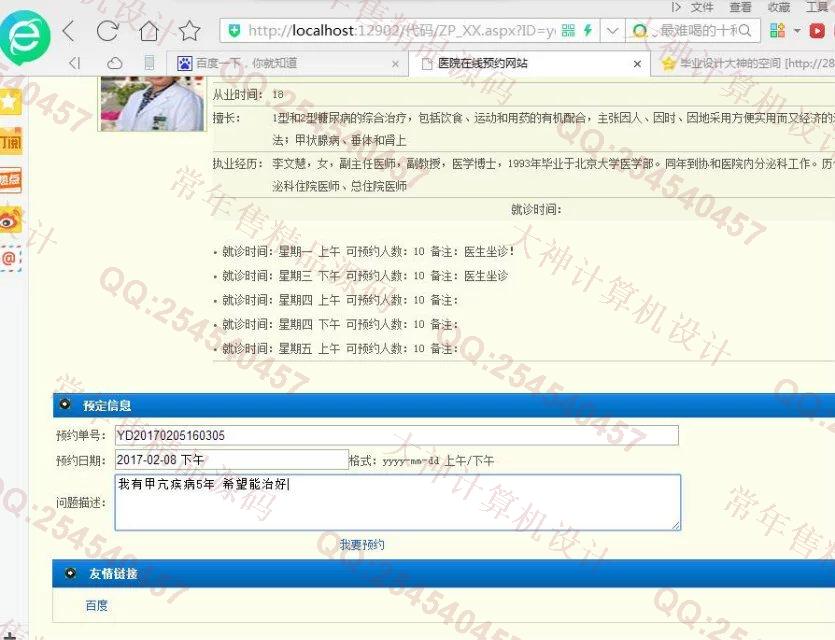The width and height of the screenshot is (835, 640).
Task: Click the doctor photo thumbnail
Action: pyautogui.click(x=152, y=103)
